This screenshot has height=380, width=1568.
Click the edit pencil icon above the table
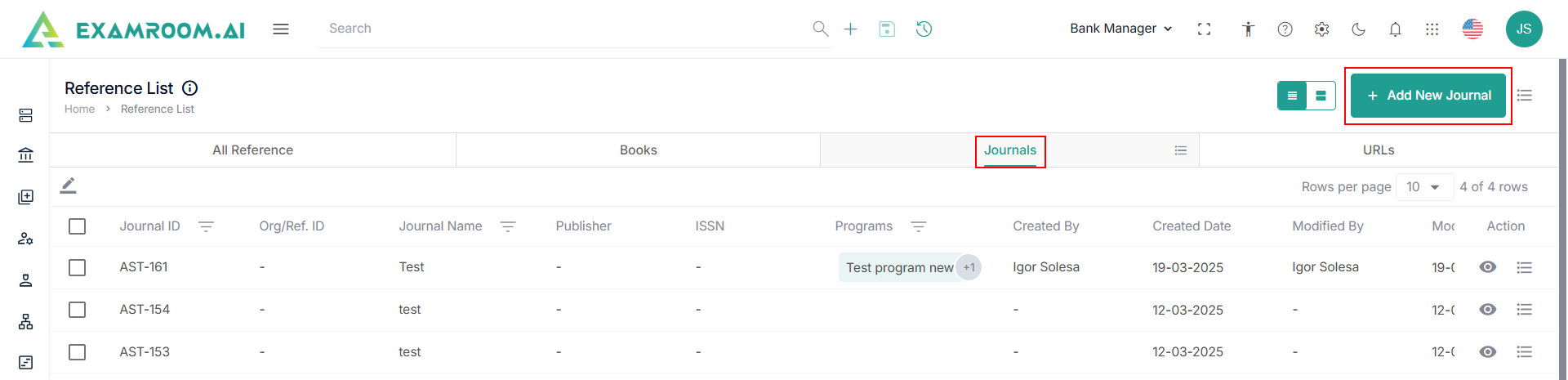click(x=69, y=186)
